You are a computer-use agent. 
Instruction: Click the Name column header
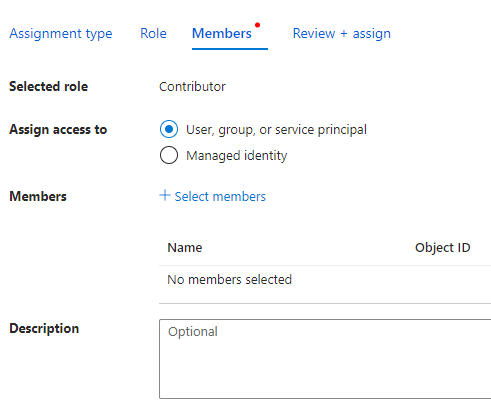pos(185,248)
